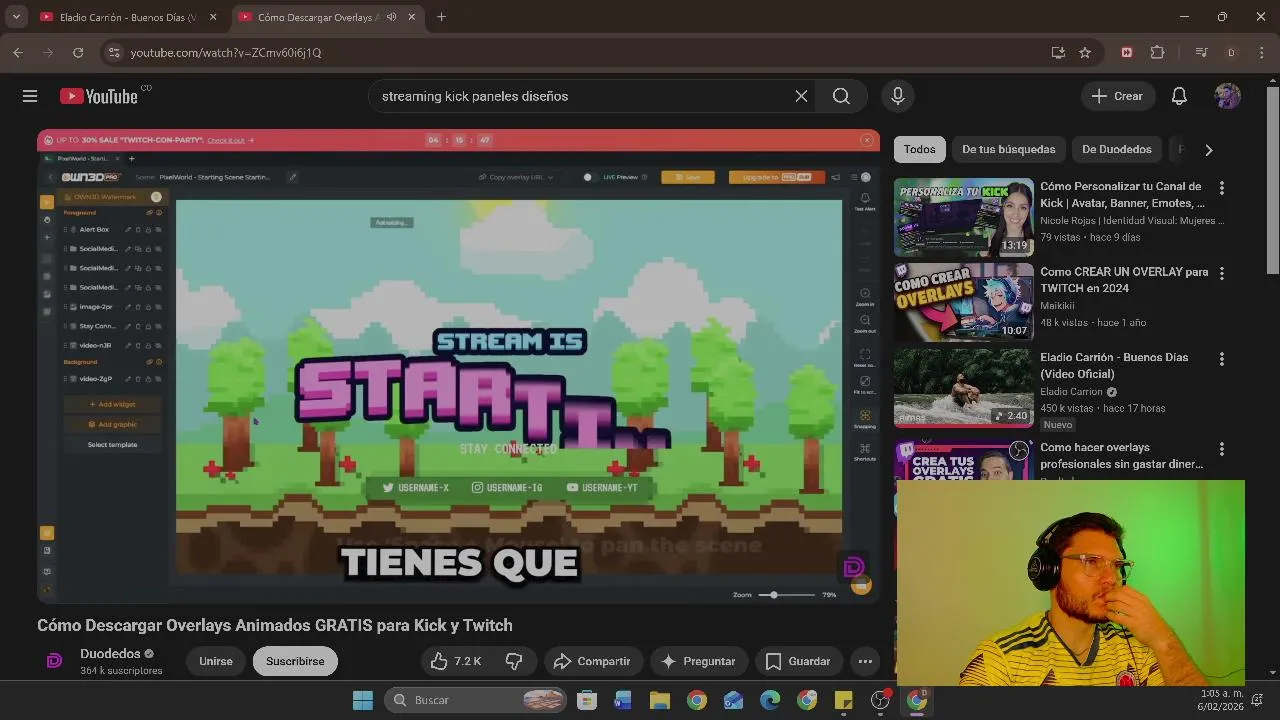Image resolution: width=1280 pixels, height=720 pixels.
Task: Open options for Nicole Rojas Kick video
Action: [x=1221, y=188]
